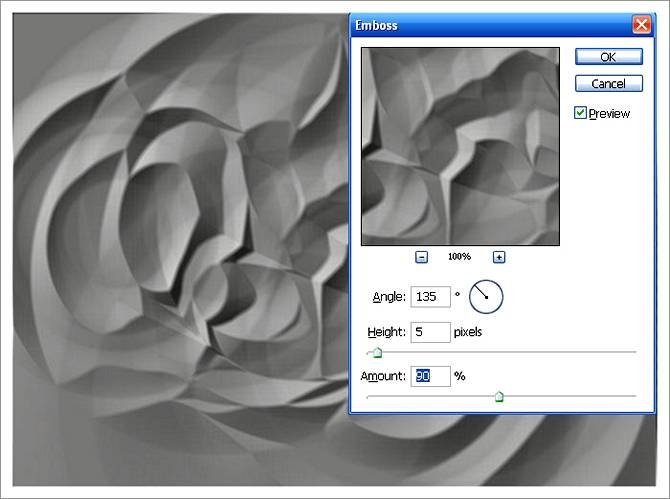The height and width of the screenshot is (499, 670).
Task: Click the Height text label
Action: point(387,332)
